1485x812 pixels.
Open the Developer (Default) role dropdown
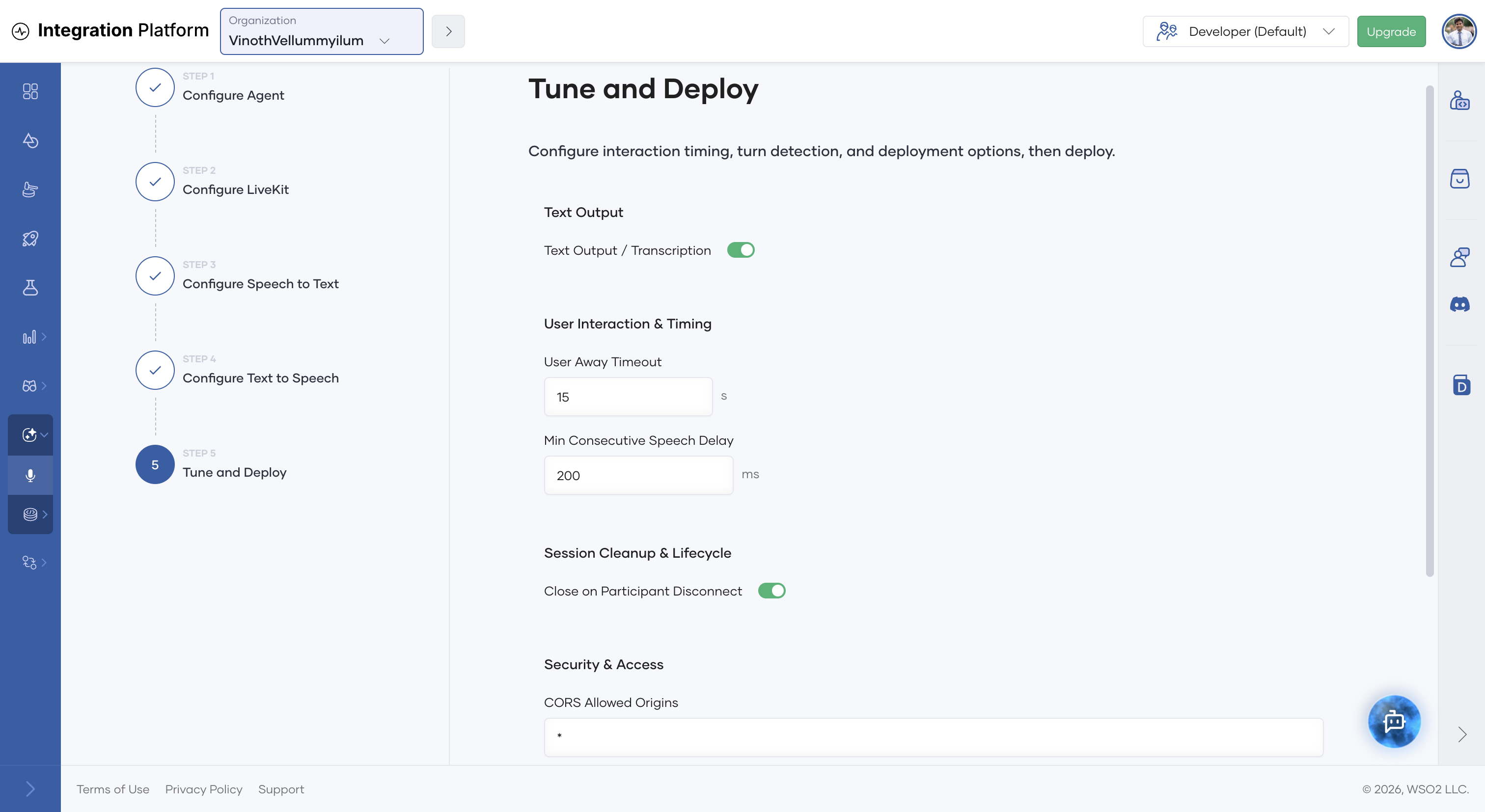coord(1245,32)
